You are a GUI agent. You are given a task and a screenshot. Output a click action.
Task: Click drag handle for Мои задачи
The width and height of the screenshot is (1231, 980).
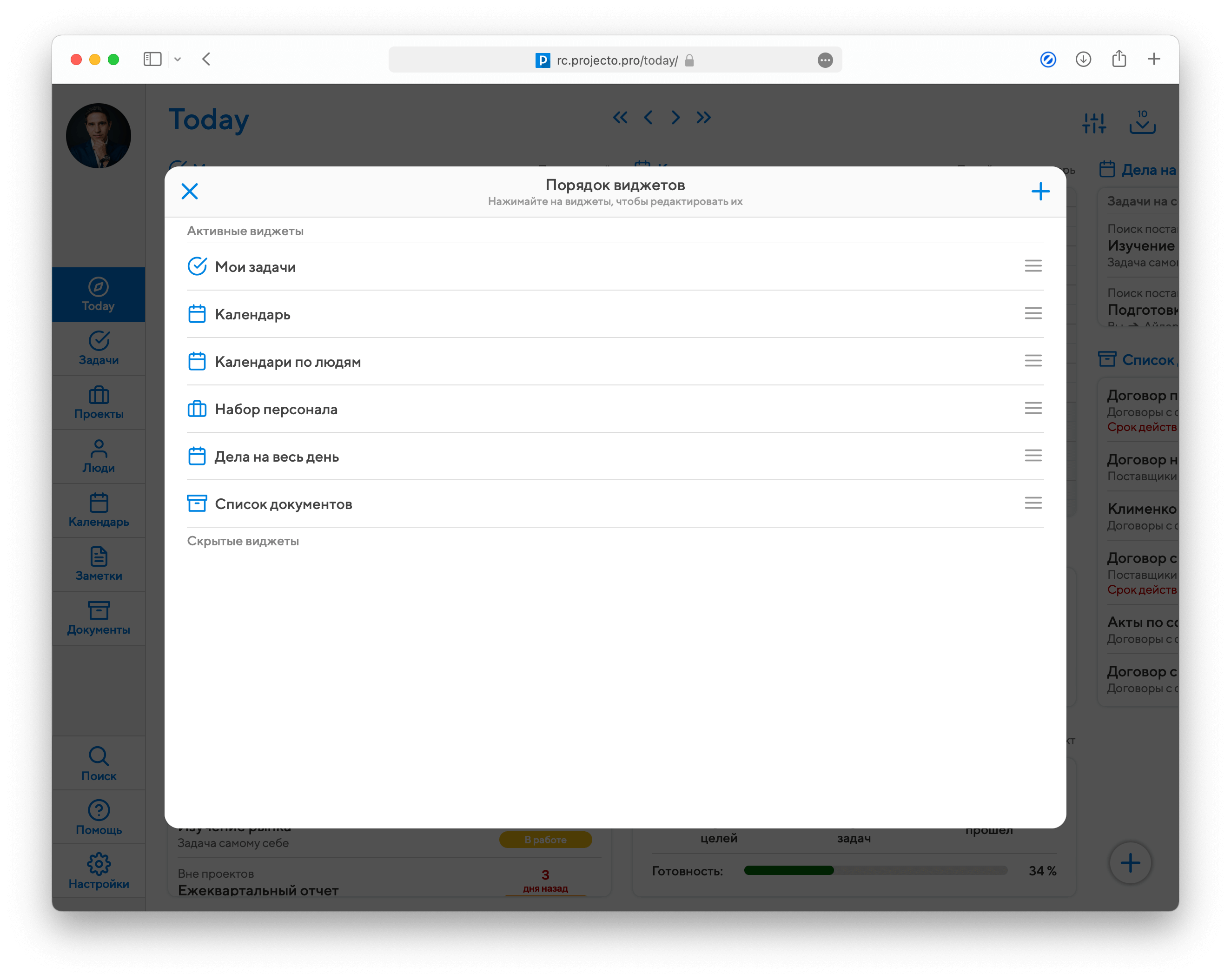coord(1033,266)
